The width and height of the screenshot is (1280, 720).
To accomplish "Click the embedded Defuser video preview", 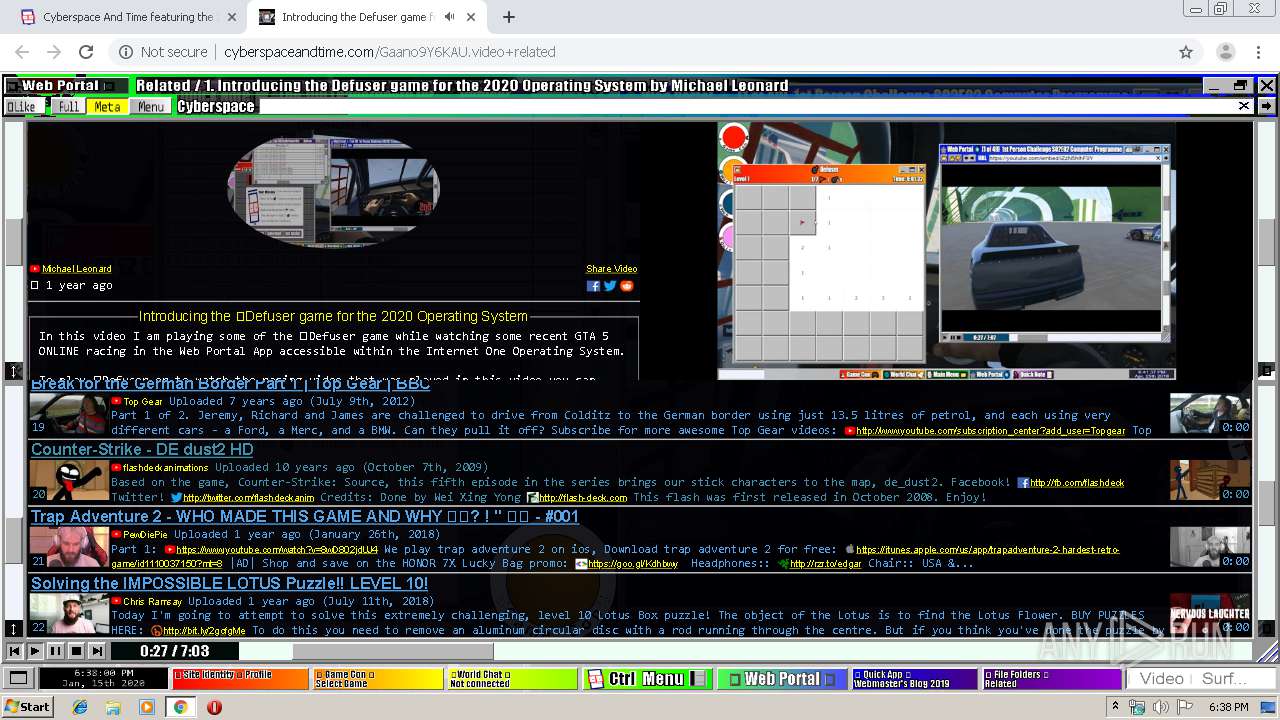I will click(x=947, y=250).
